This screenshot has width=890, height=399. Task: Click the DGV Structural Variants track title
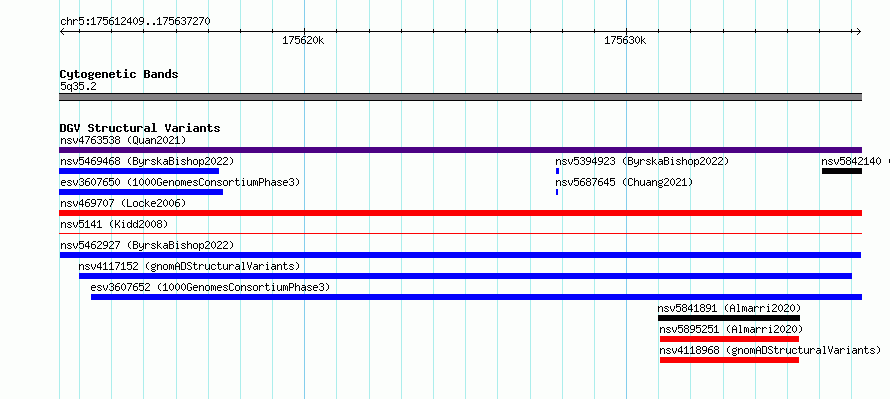[x=140, y=128]
